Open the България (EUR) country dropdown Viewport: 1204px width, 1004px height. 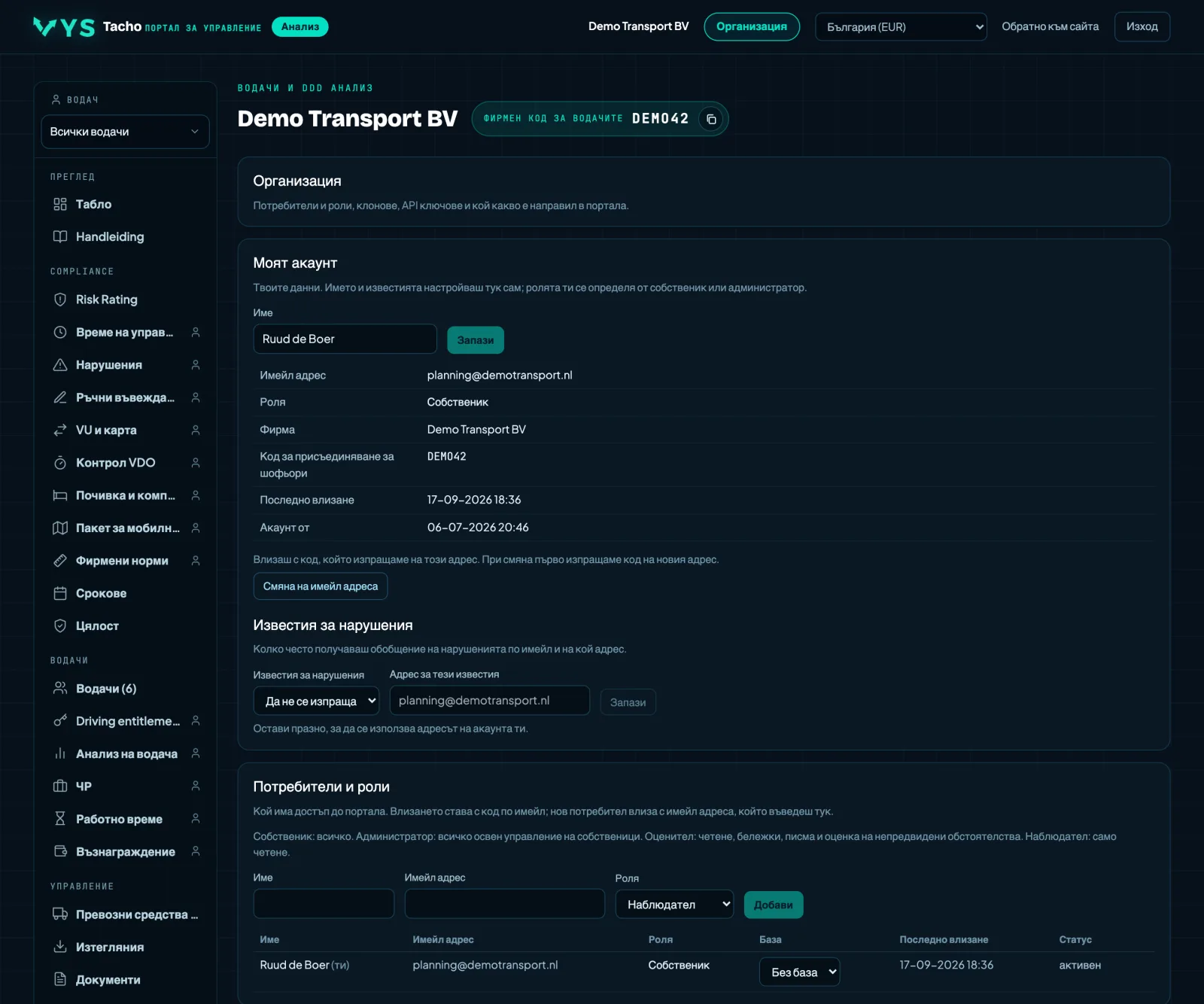(901, 27)
